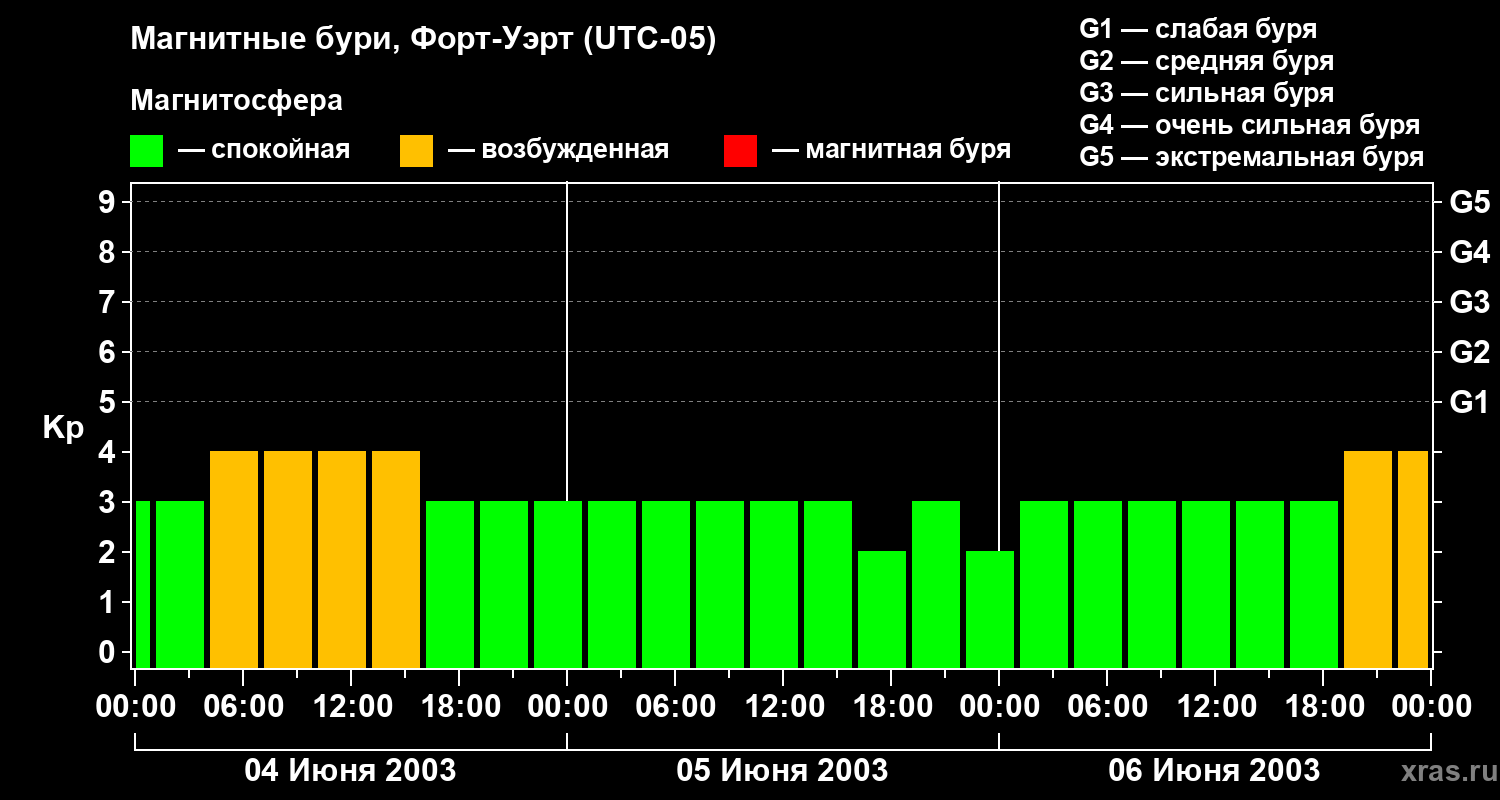Viewport: 1500px width, 800px height.
Task: Click the 'Kp' axis label
Action: 63,428
